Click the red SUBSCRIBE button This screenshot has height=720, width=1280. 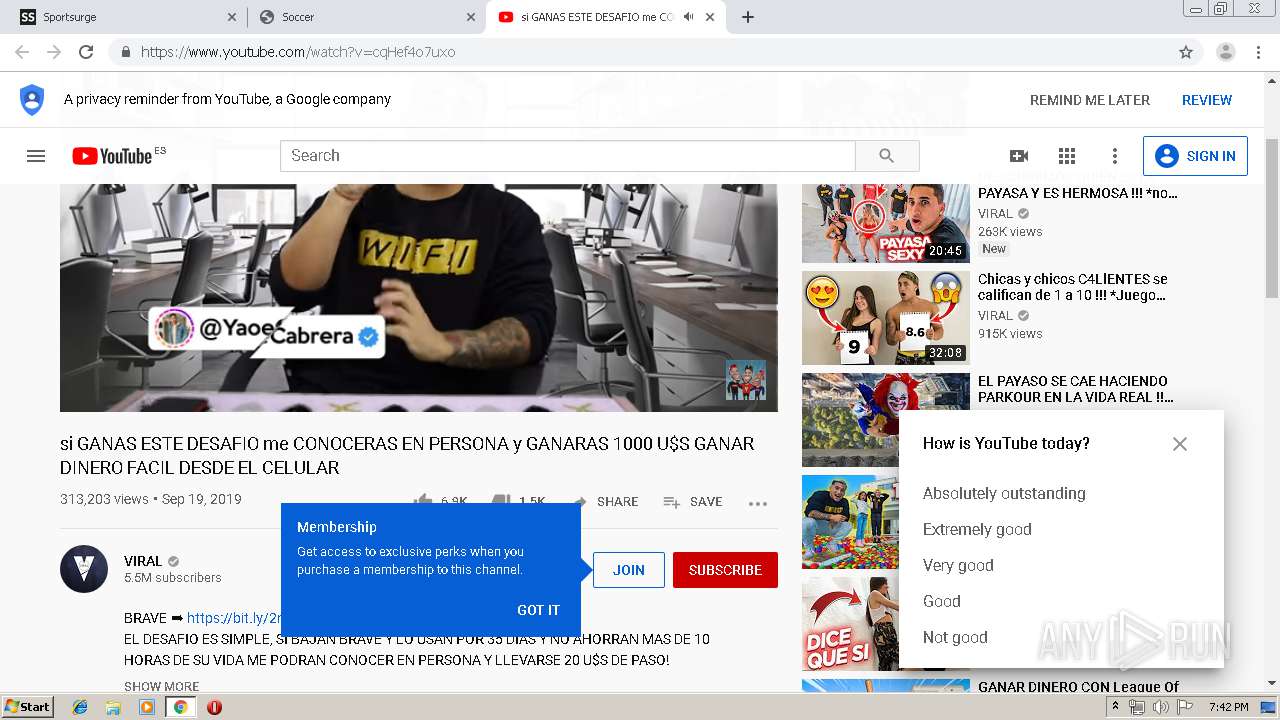point(725,570)
